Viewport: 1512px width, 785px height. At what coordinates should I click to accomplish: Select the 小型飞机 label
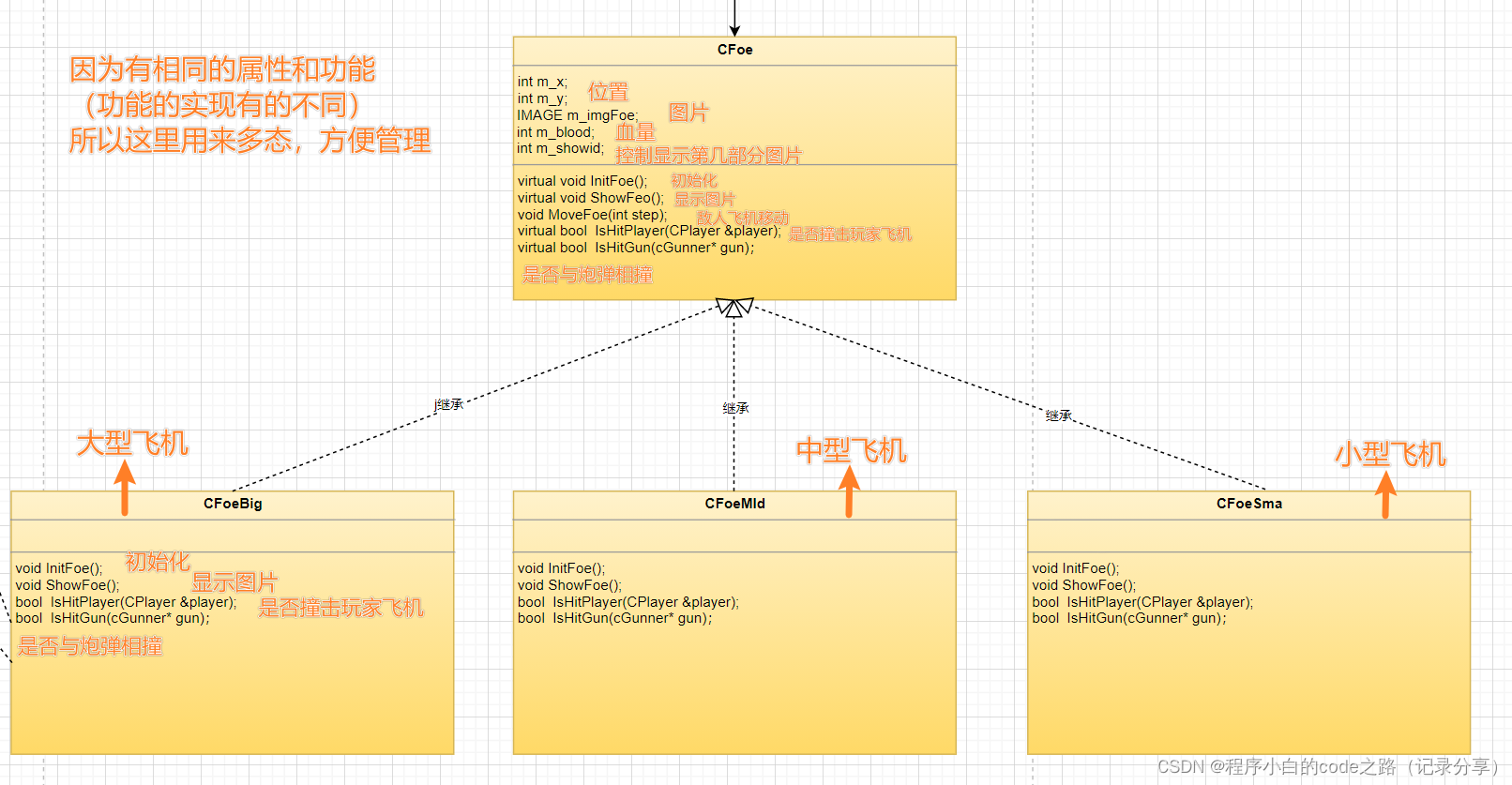tap(1391, 454)
